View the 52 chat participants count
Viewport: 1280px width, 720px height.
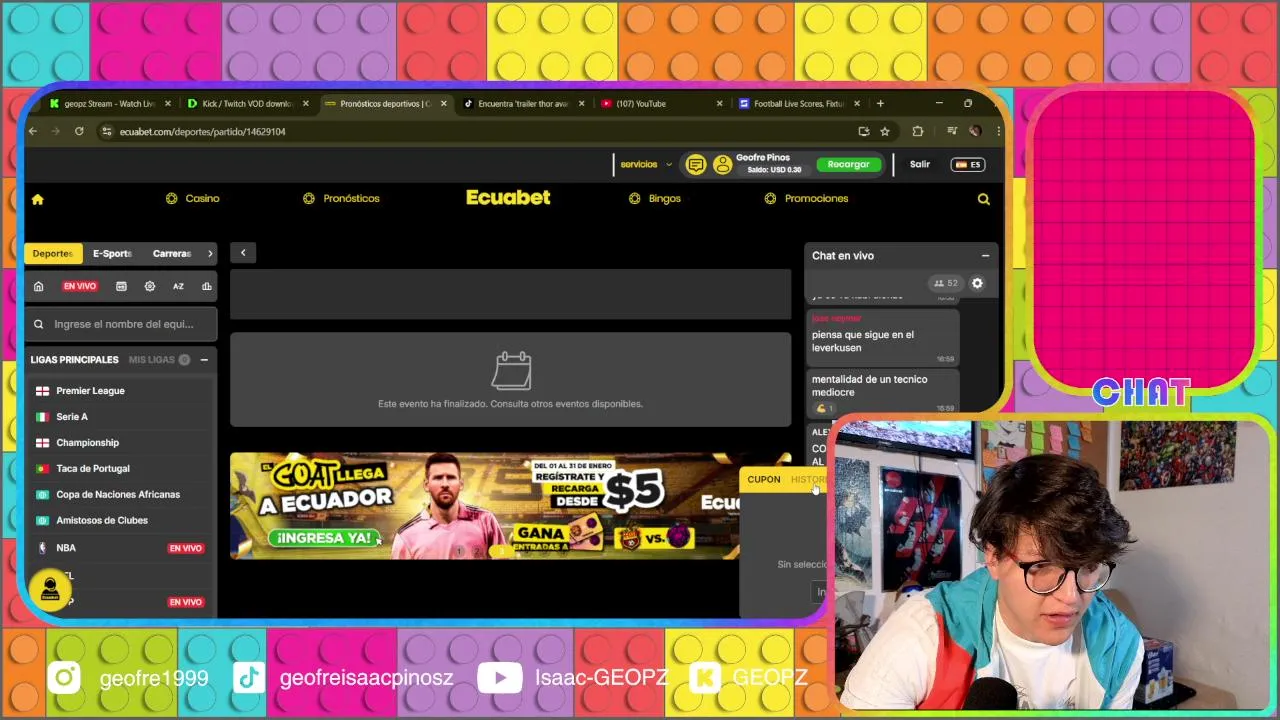[x=945, y=283]
